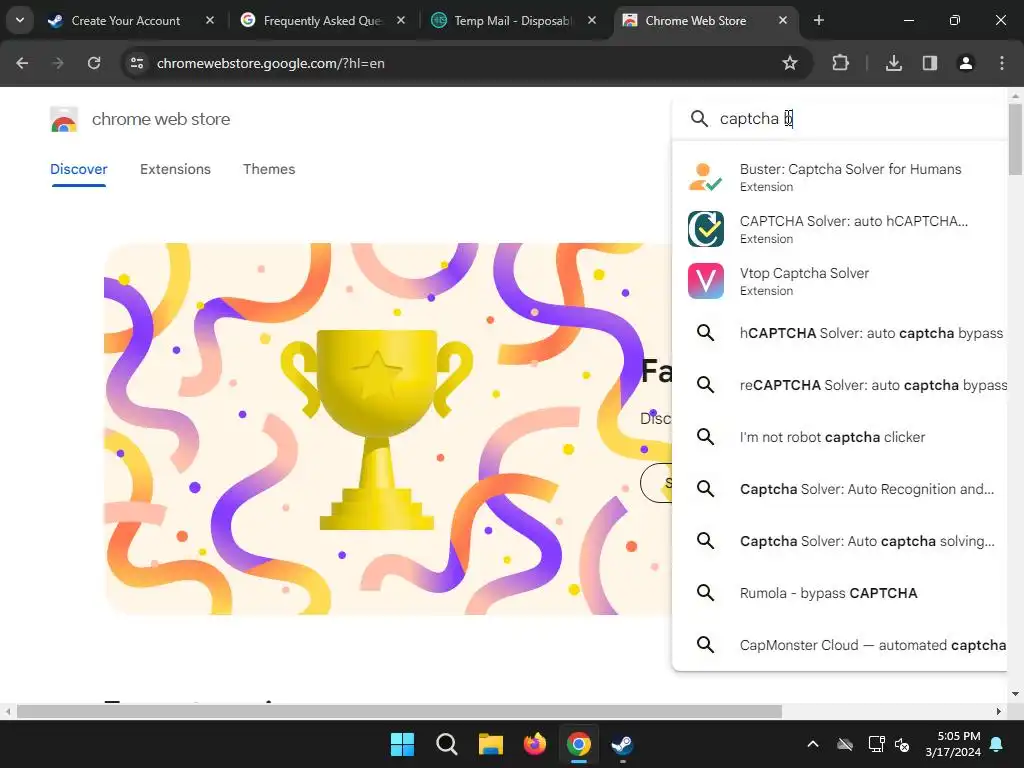
Task: Open the notification bell
Action: (x=997, y=744)
